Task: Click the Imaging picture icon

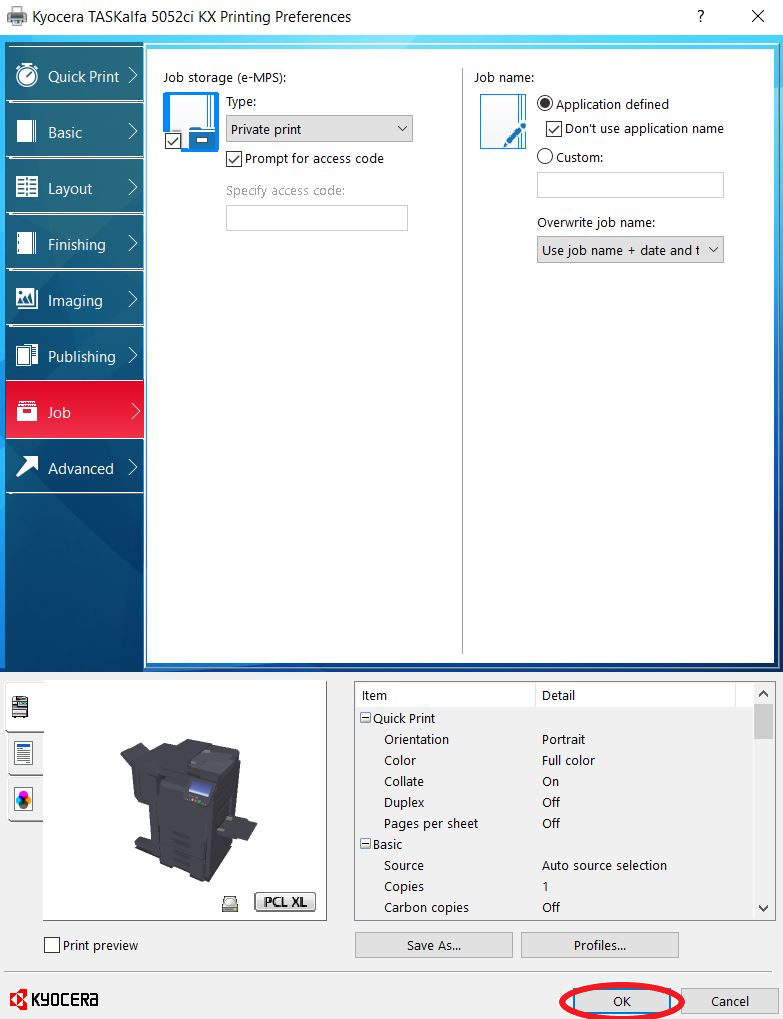Action: coord(27,299)
